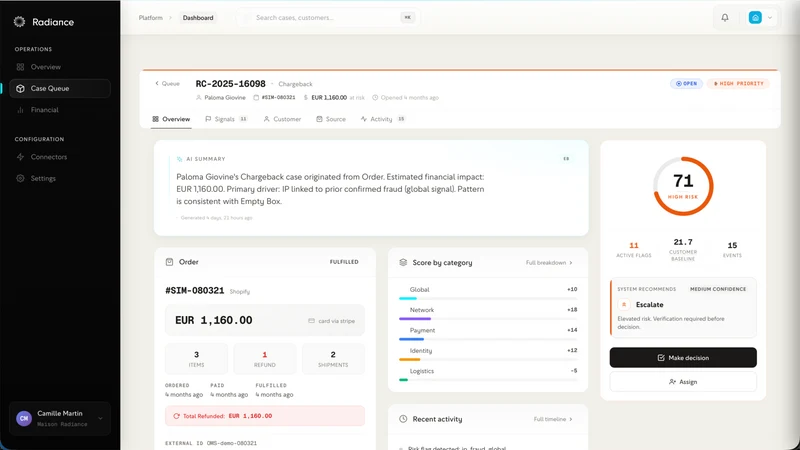Click the Escalate recommendation icon
This screenshot has height=450, width=800.
pyautogui.click(x=623, y=305)
